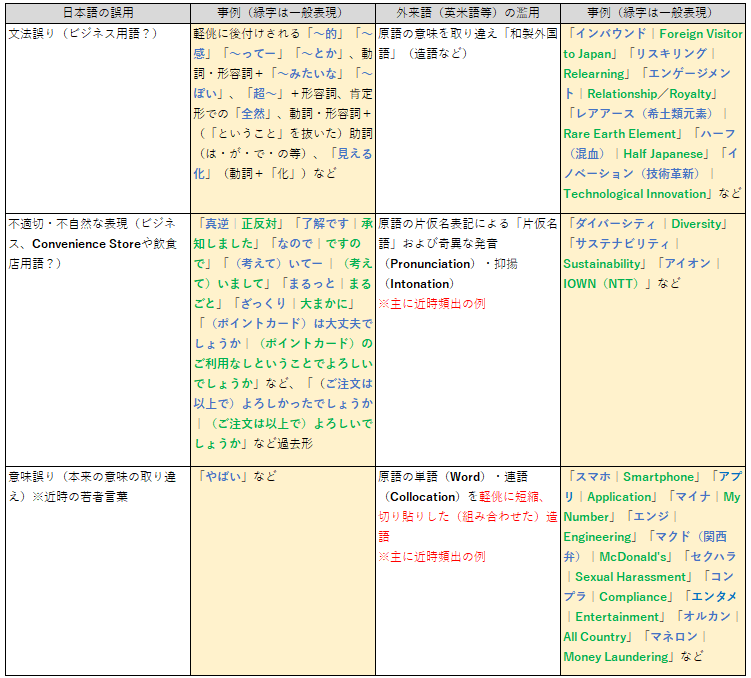751x678 pixels.
Task: Click the cell starting with 「スマホ｜Smartphone」
Action: pos(653,568)
